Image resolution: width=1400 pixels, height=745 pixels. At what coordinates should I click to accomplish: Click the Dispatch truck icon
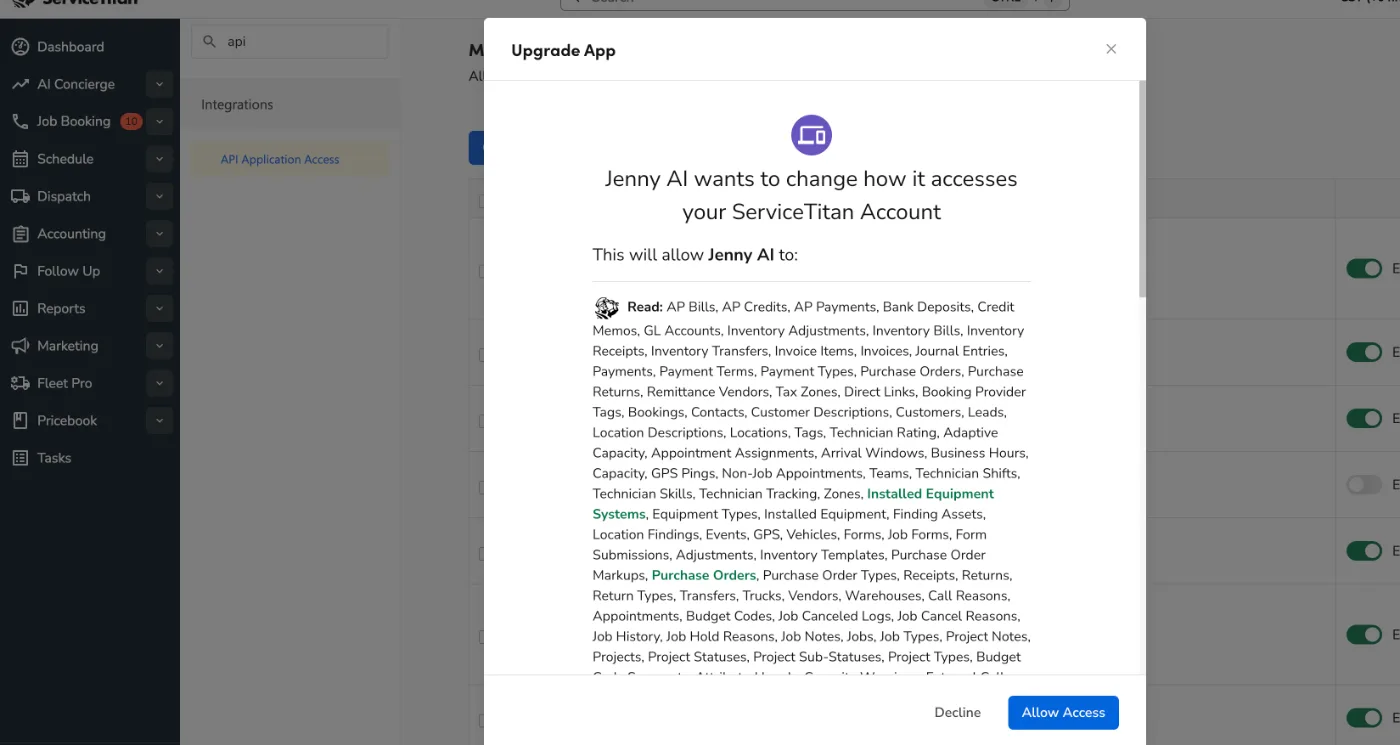20,197
